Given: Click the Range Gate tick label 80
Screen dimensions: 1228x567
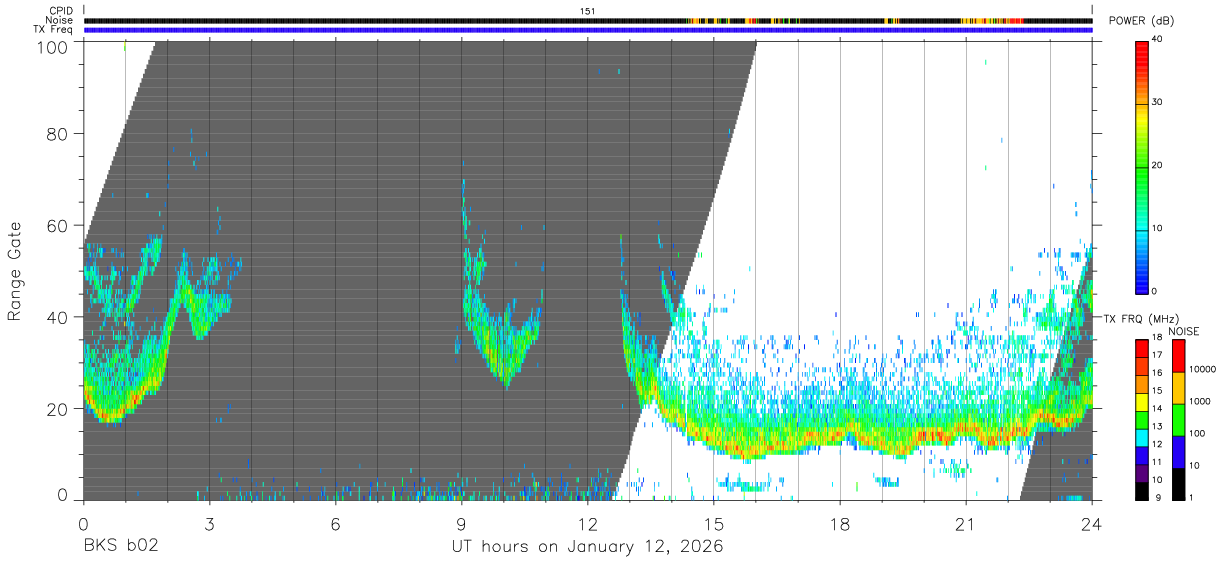Looking at the screenshot, I should (58, 134).
